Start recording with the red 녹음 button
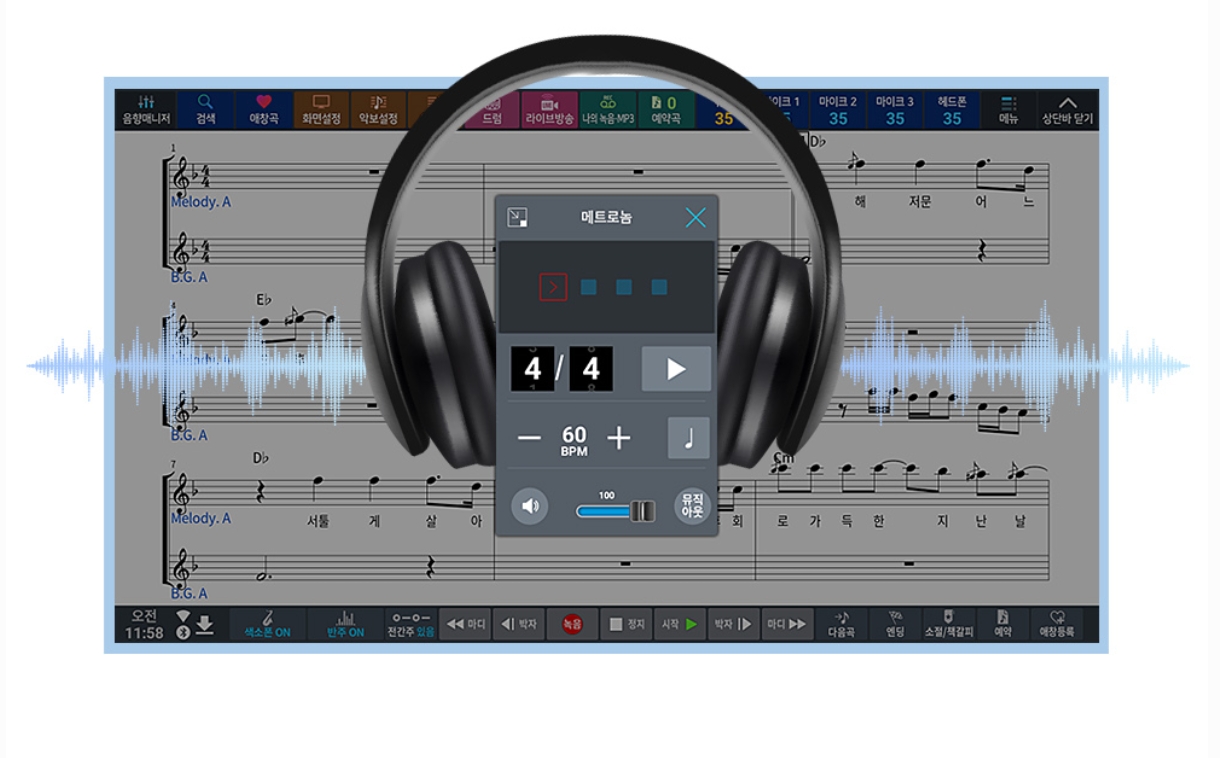Viewport: 1220px width, 758px height. 572,624
